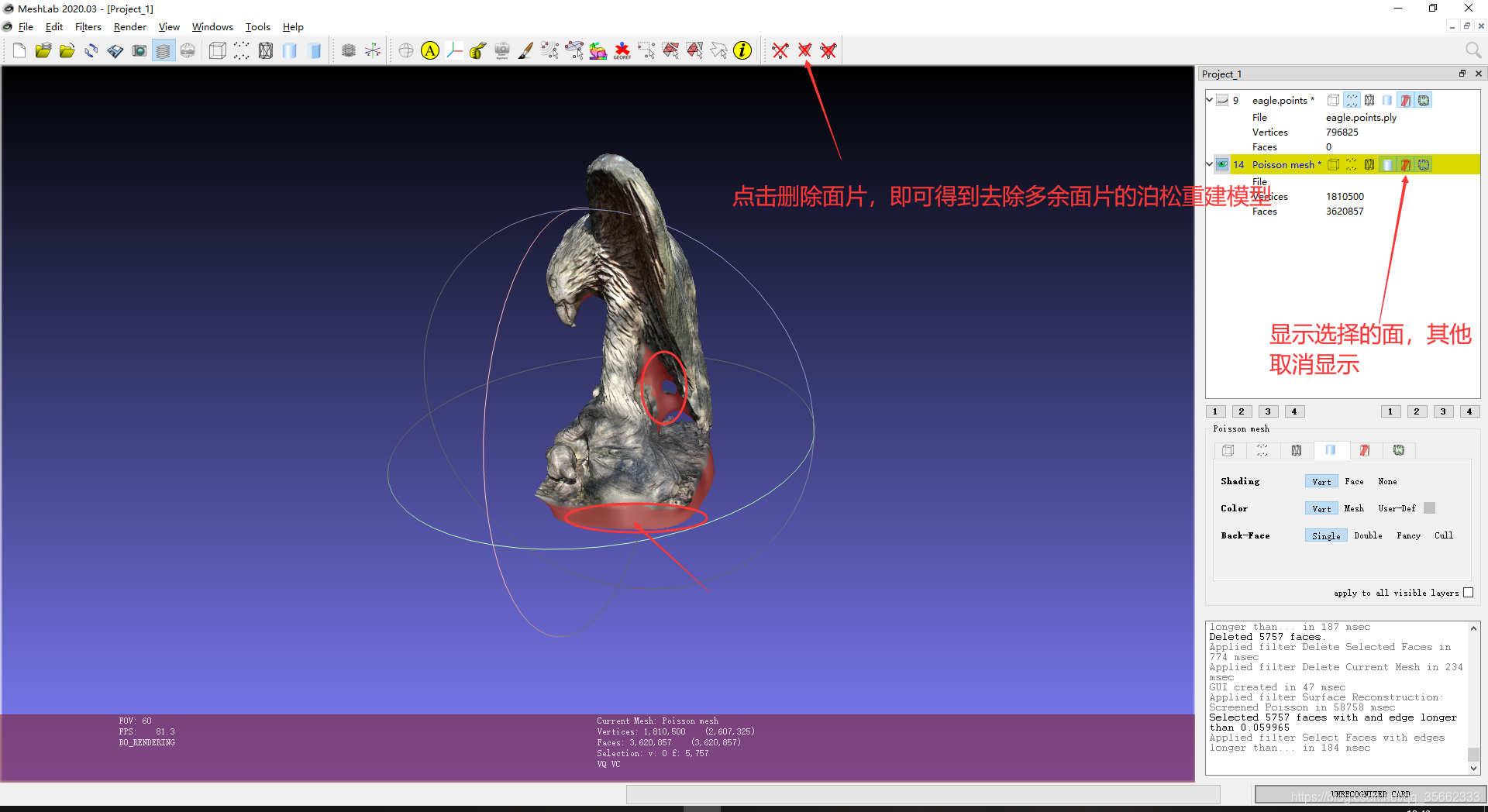Delete selected faces and vertices icon
The height and width of the screenshot is (812, 1488).
point(828,51)
